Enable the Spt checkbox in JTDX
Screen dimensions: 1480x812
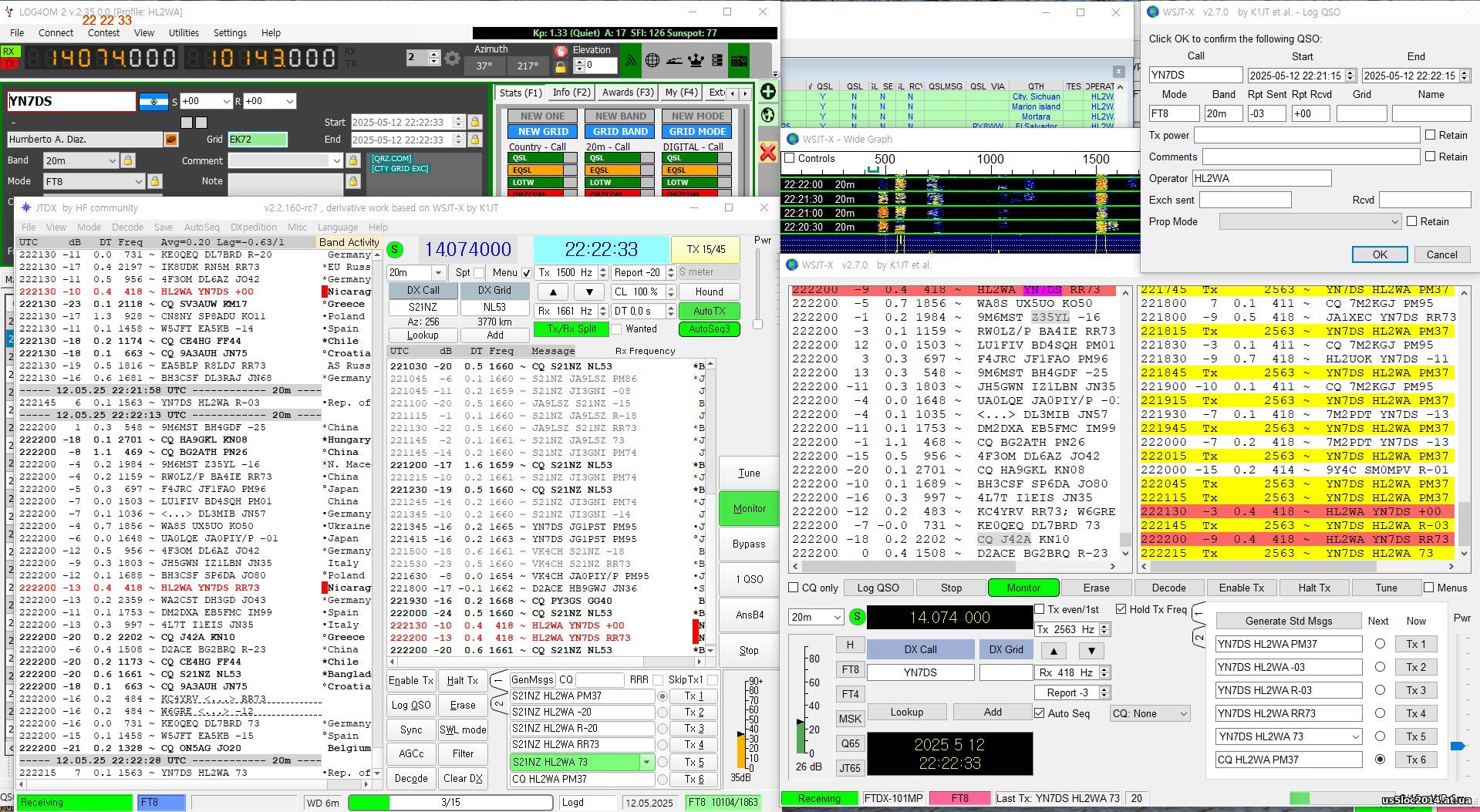pos(479,272)
